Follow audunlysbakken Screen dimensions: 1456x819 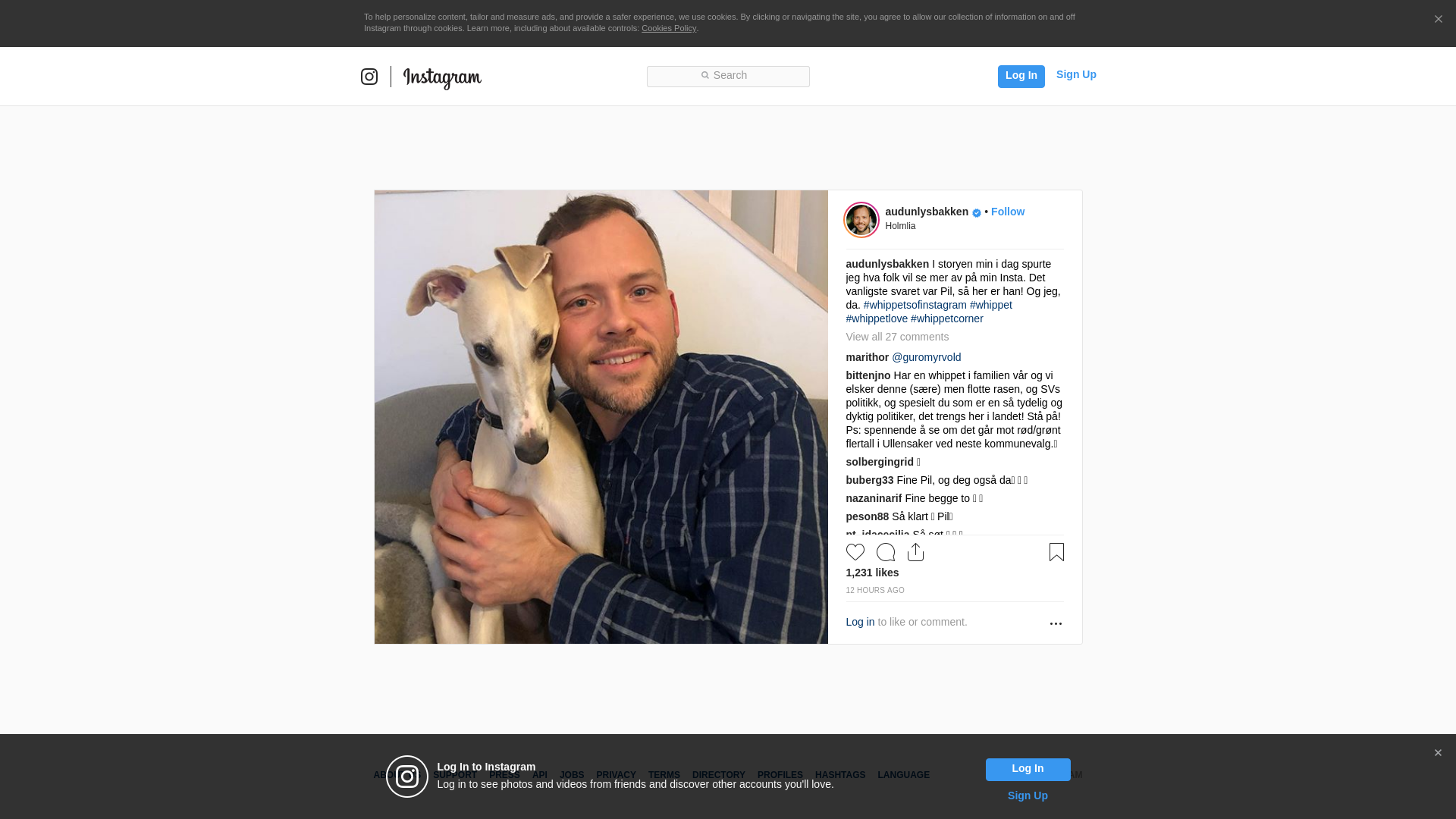coord(1008,212)
